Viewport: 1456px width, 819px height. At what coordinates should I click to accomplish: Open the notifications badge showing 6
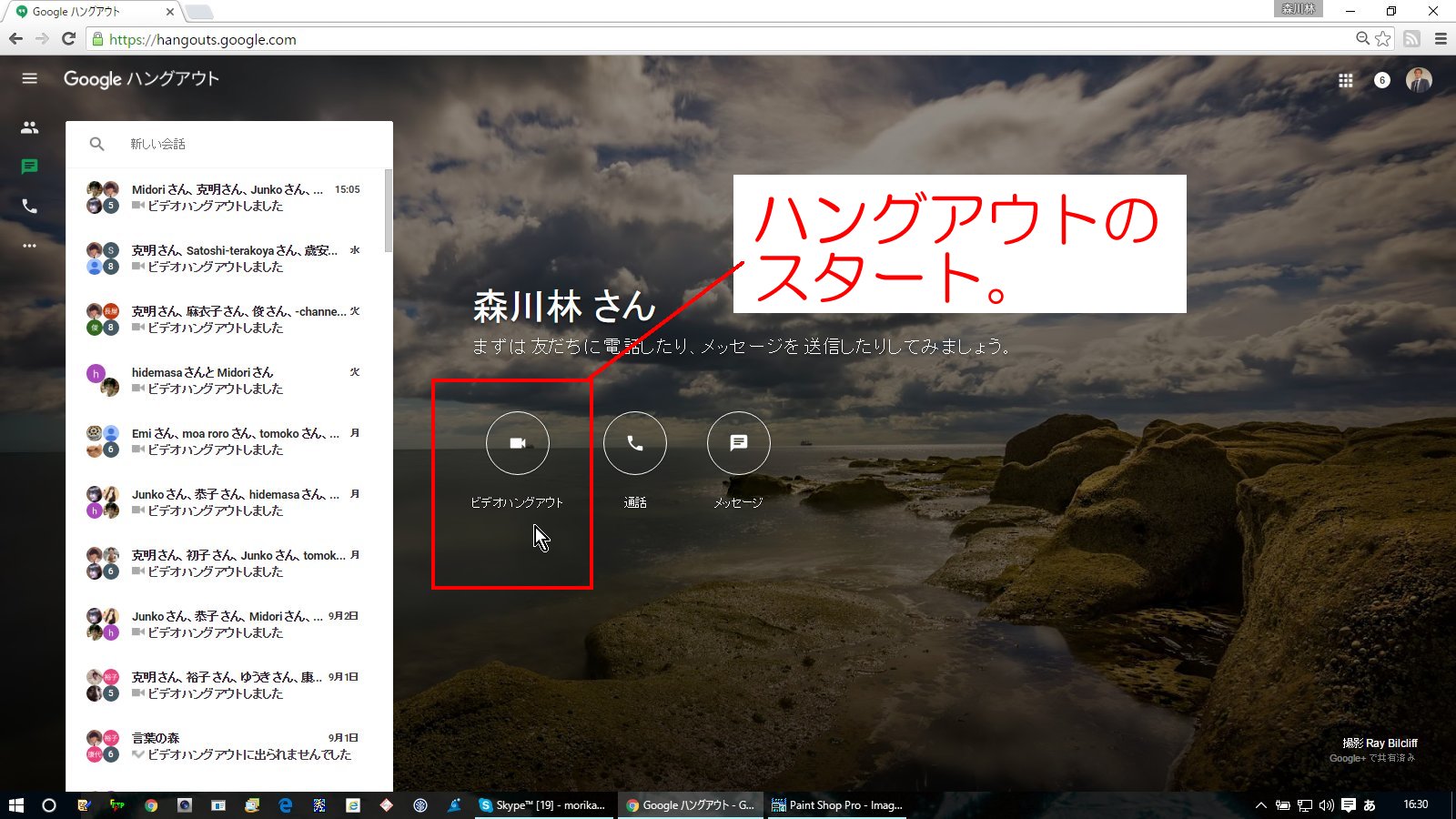click(1381, 80)
